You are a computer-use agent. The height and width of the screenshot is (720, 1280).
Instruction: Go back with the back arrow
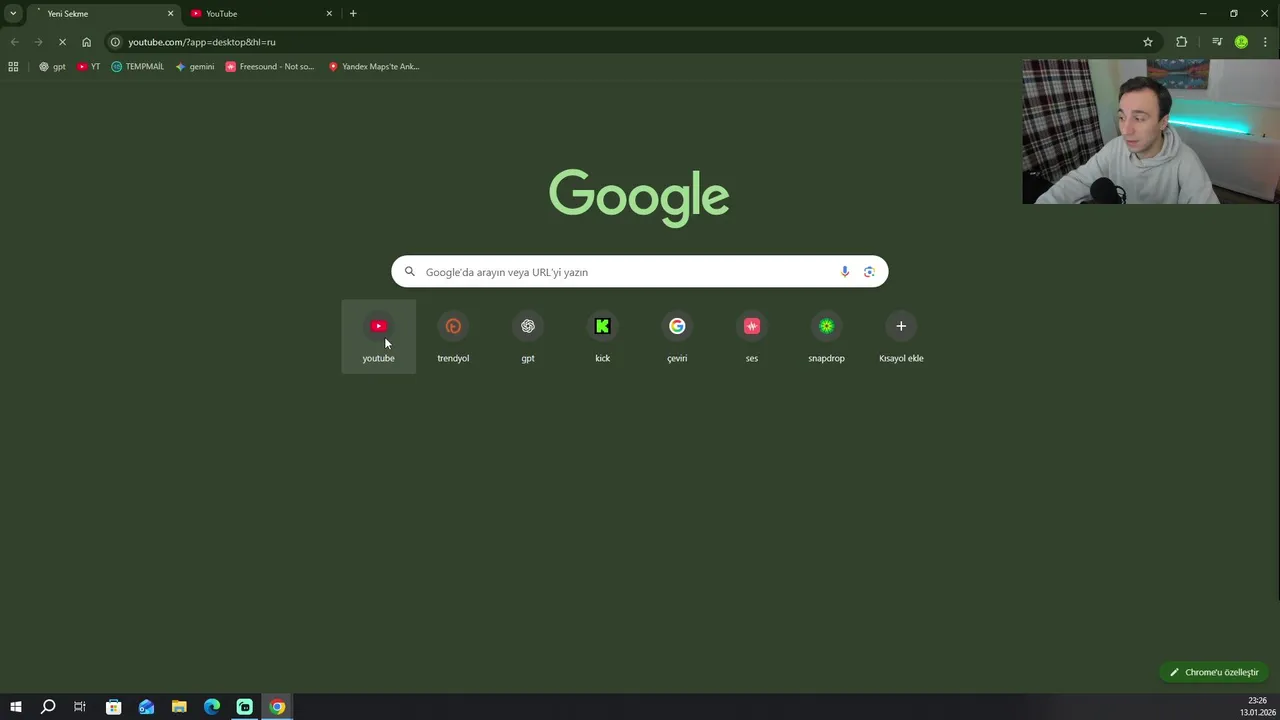click(14, 42)
